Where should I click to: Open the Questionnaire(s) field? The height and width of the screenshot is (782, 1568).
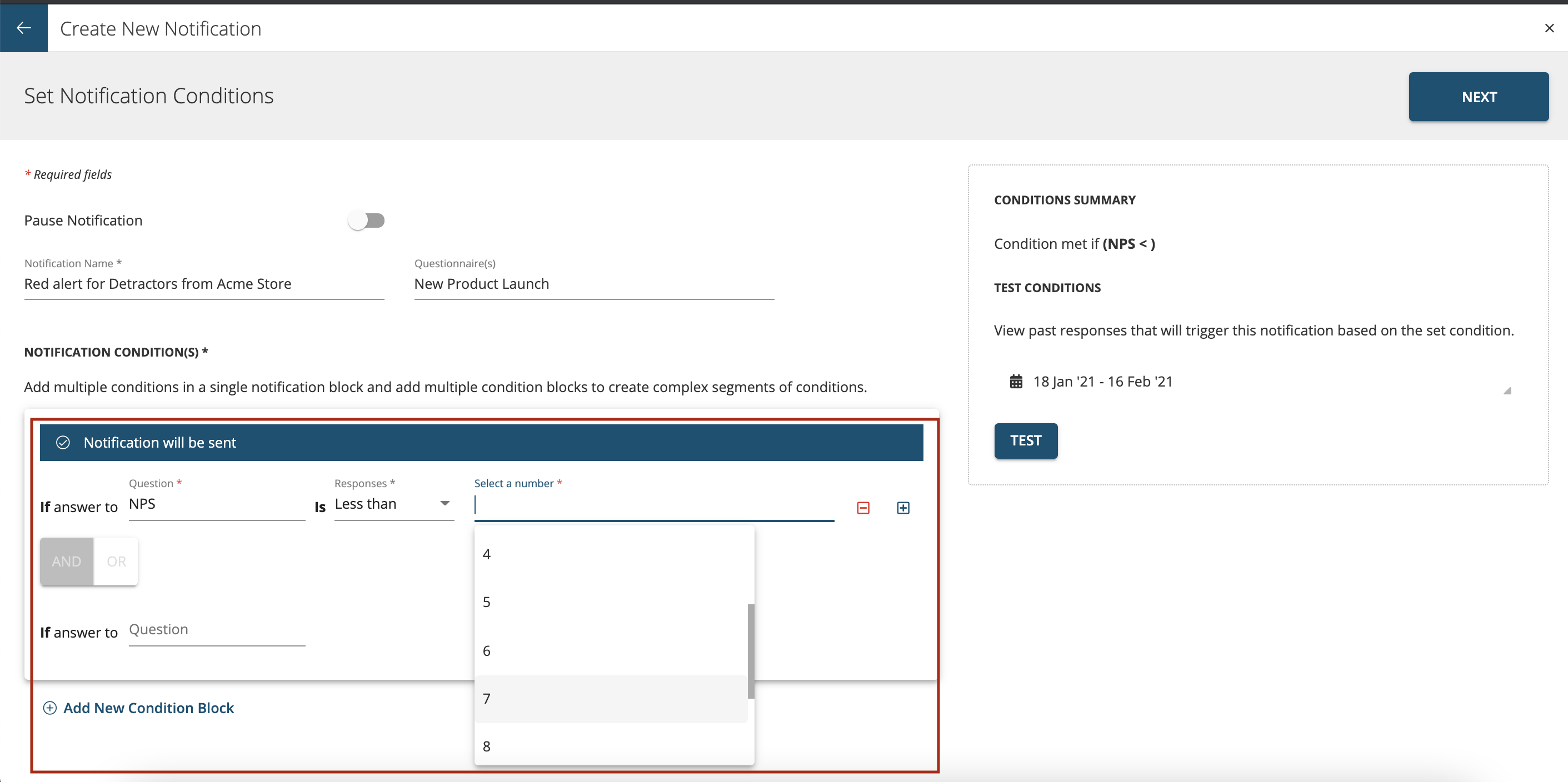594,284
